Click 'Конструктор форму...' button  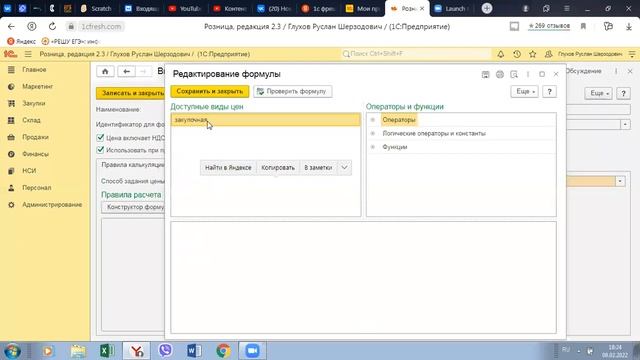(x=133, y=207)
